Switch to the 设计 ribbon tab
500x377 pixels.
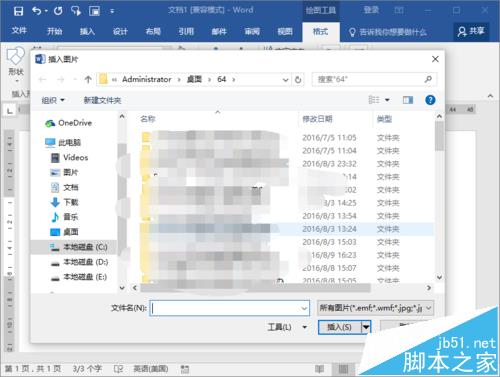[120, 32]
